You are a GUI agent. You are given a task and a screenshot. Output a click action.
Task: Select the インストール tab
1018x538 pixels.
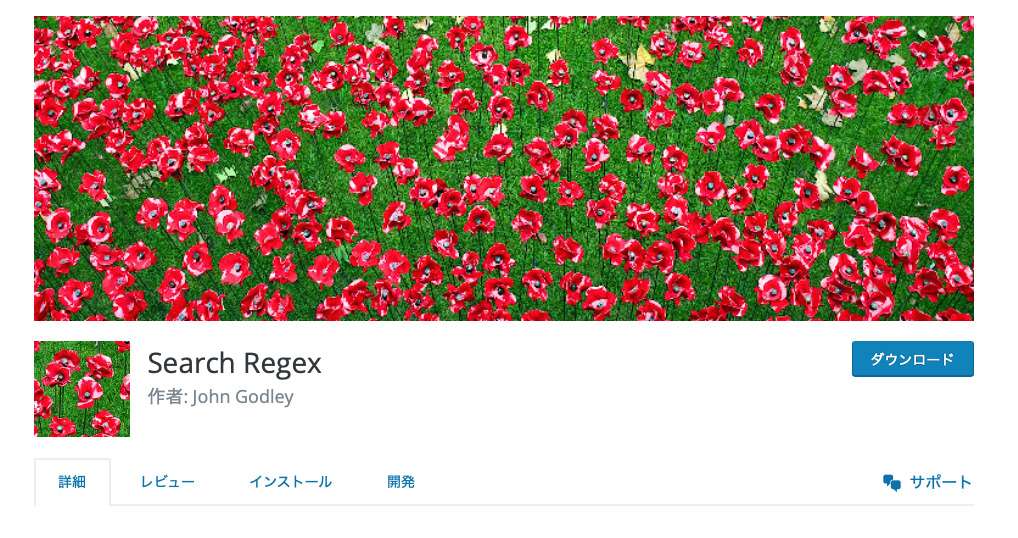pos(291,482)
